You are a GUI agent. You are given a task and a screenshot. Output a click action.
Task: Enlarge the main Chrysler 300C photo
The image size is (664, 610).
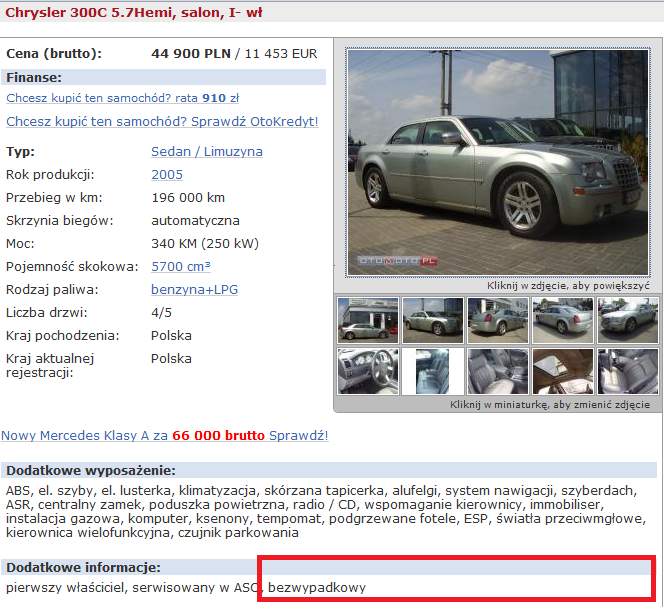[498, 163]
